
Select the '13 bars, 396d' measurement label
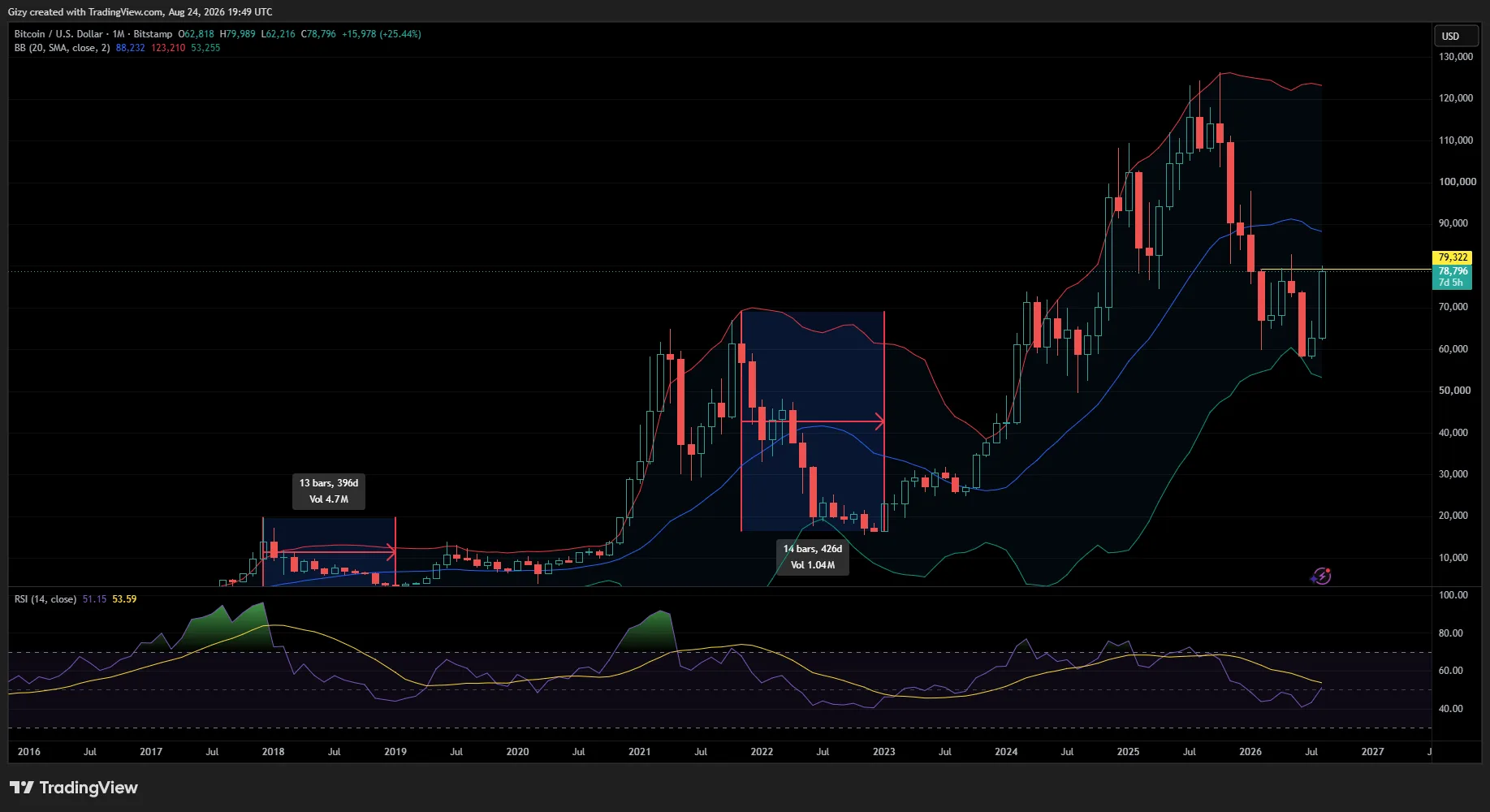(x=329, y=483)
